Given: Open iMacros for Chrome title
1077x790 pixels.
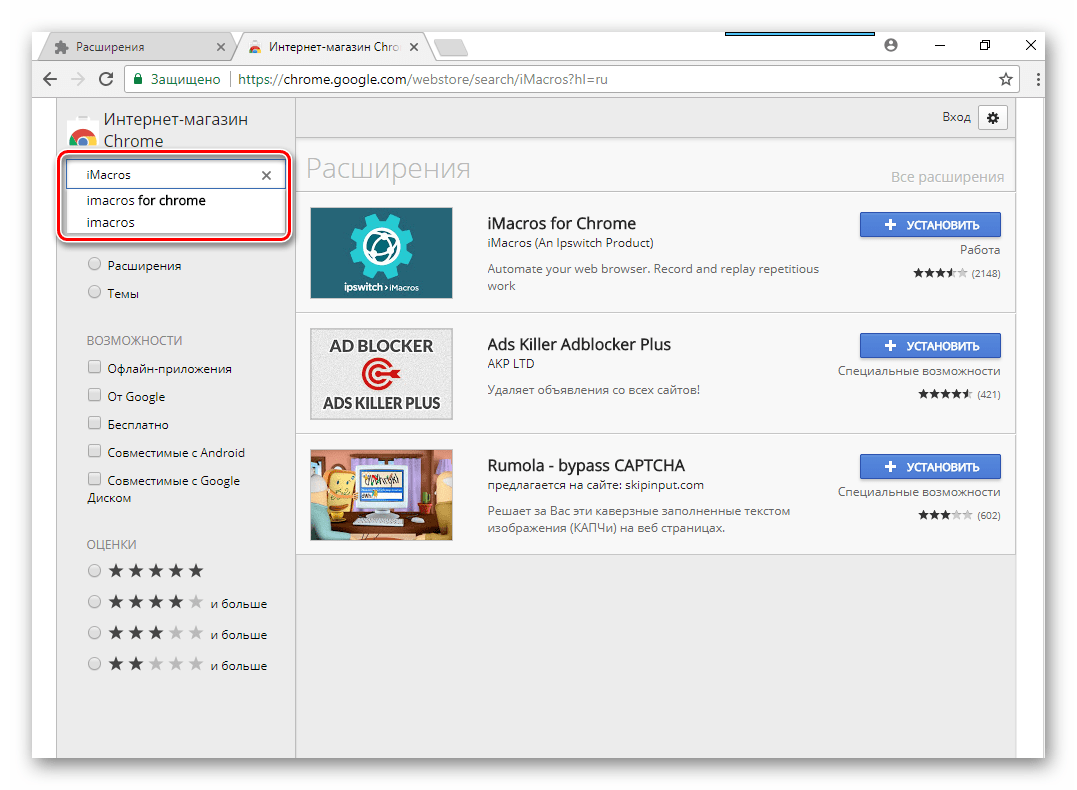Looking at the screenshot, I should pyautogui.click(x=561, y=223).
